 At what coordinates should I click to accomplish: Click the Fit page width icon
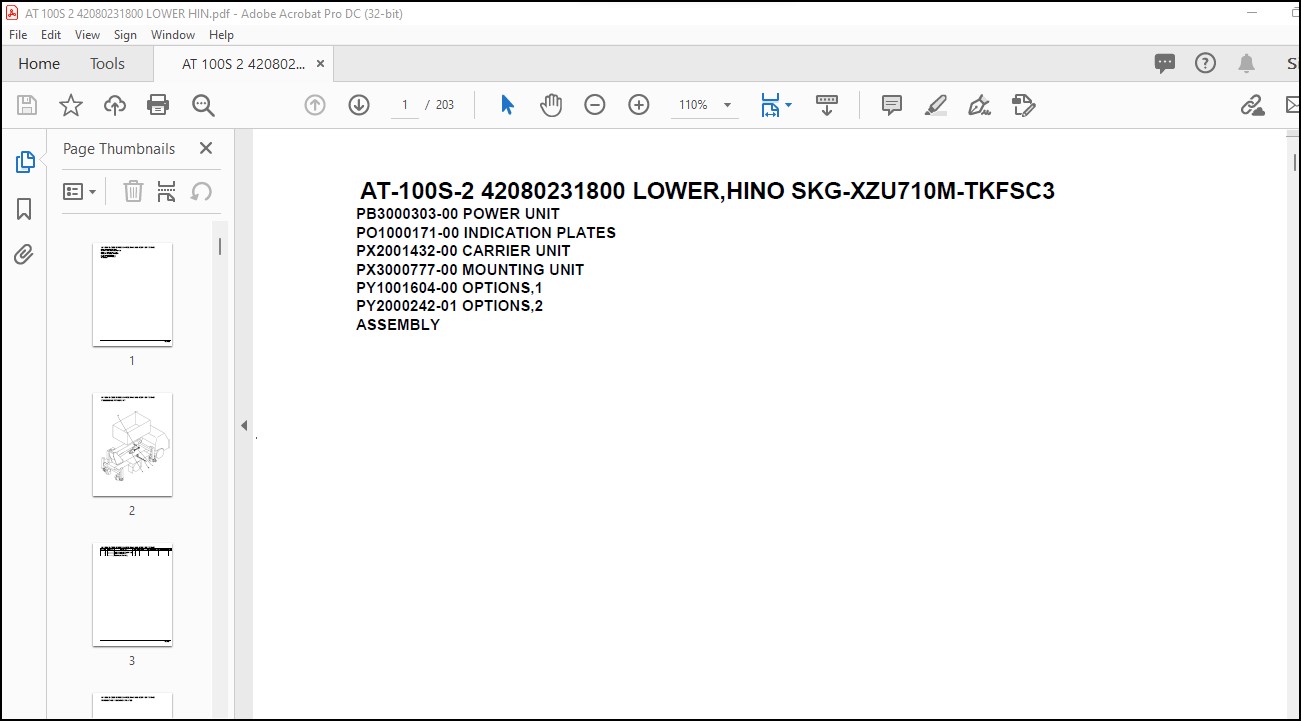(x=769, y=105)
